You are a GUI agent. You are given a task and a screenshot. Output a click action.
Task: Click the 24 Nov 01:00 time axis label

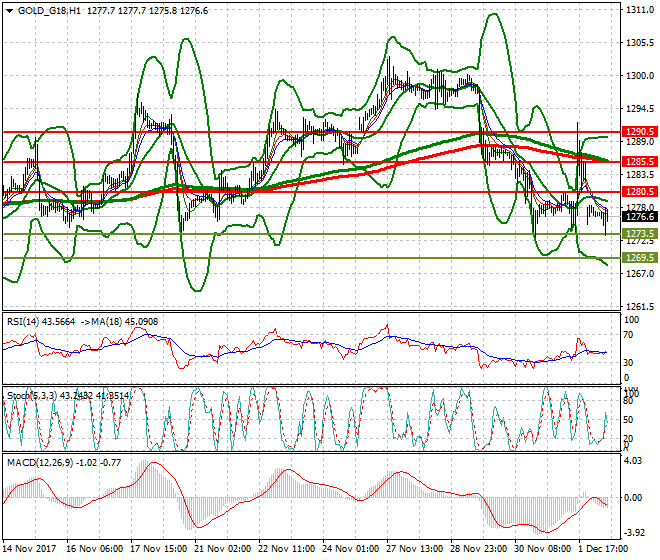351,549
